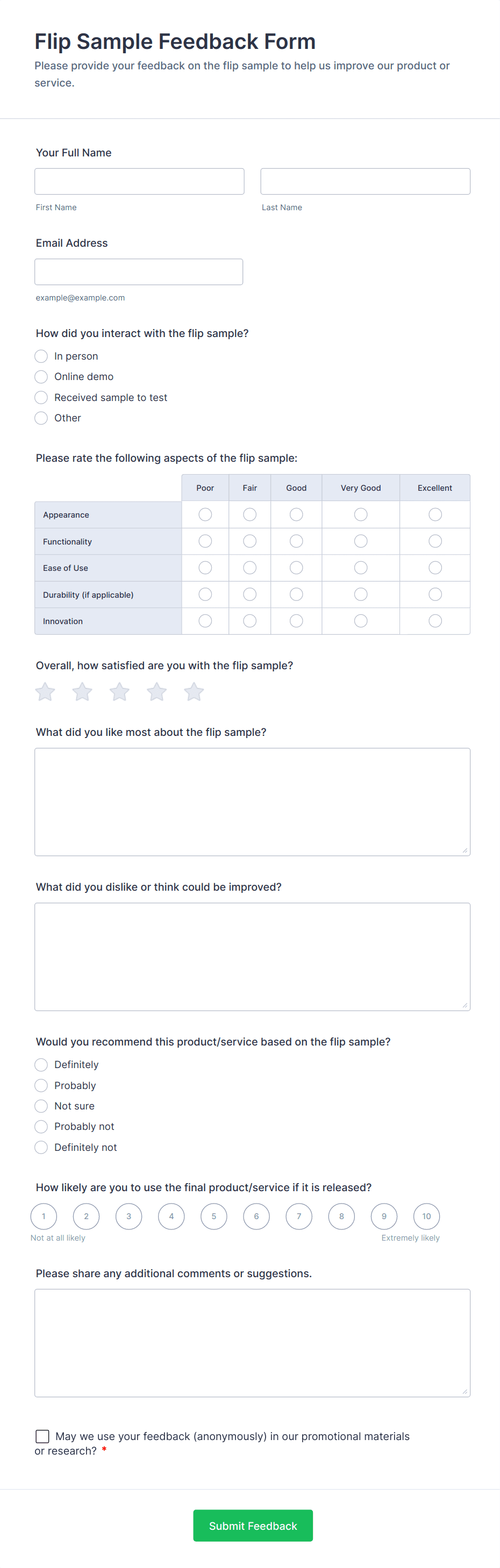Image resolution: width=500 pixels, height=1568 pixels.
Task: Rate Innovation as Very Good
Action: point(361,621)
